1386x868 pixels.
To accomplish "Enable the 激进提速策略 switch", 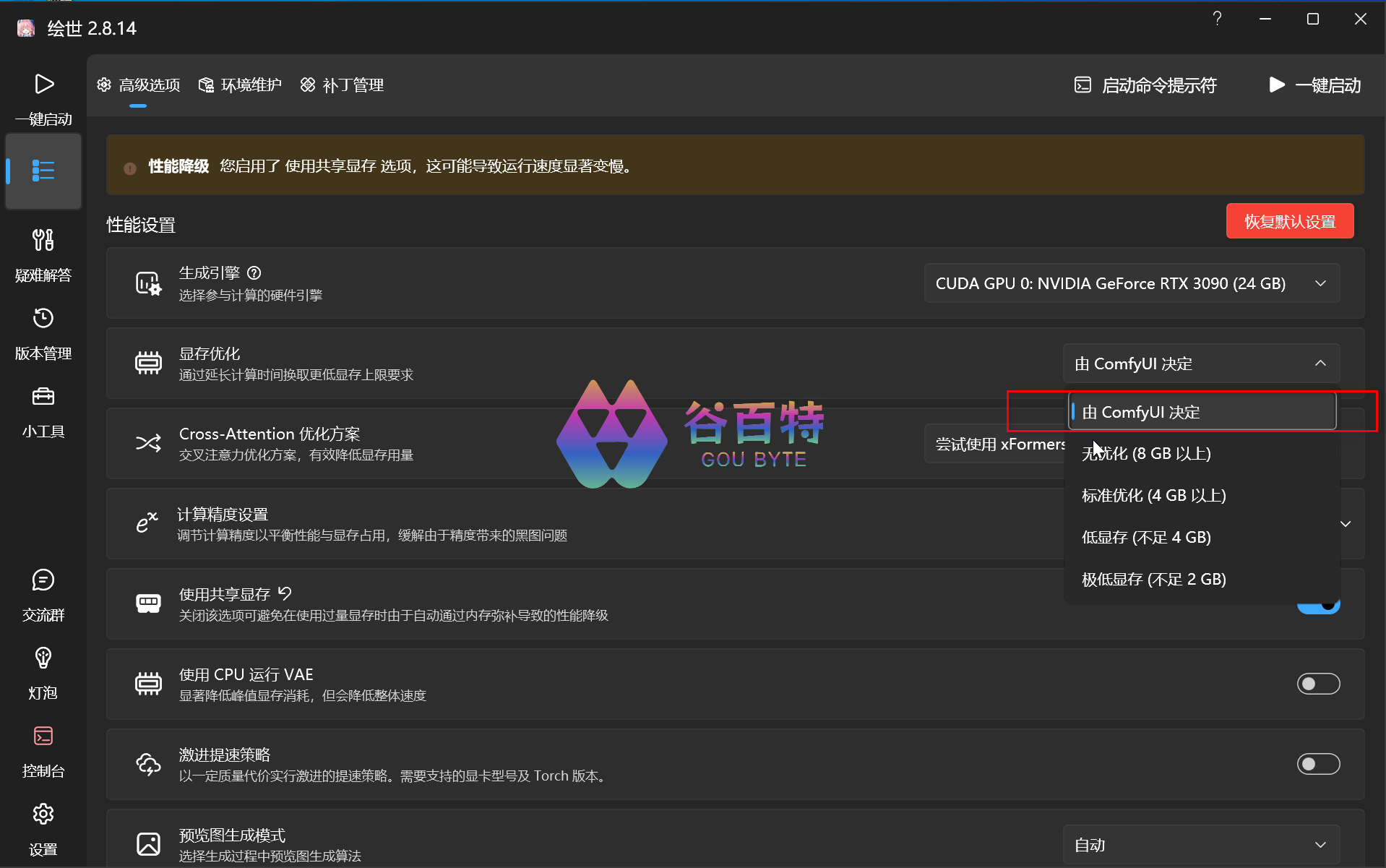I will 1317,764.
